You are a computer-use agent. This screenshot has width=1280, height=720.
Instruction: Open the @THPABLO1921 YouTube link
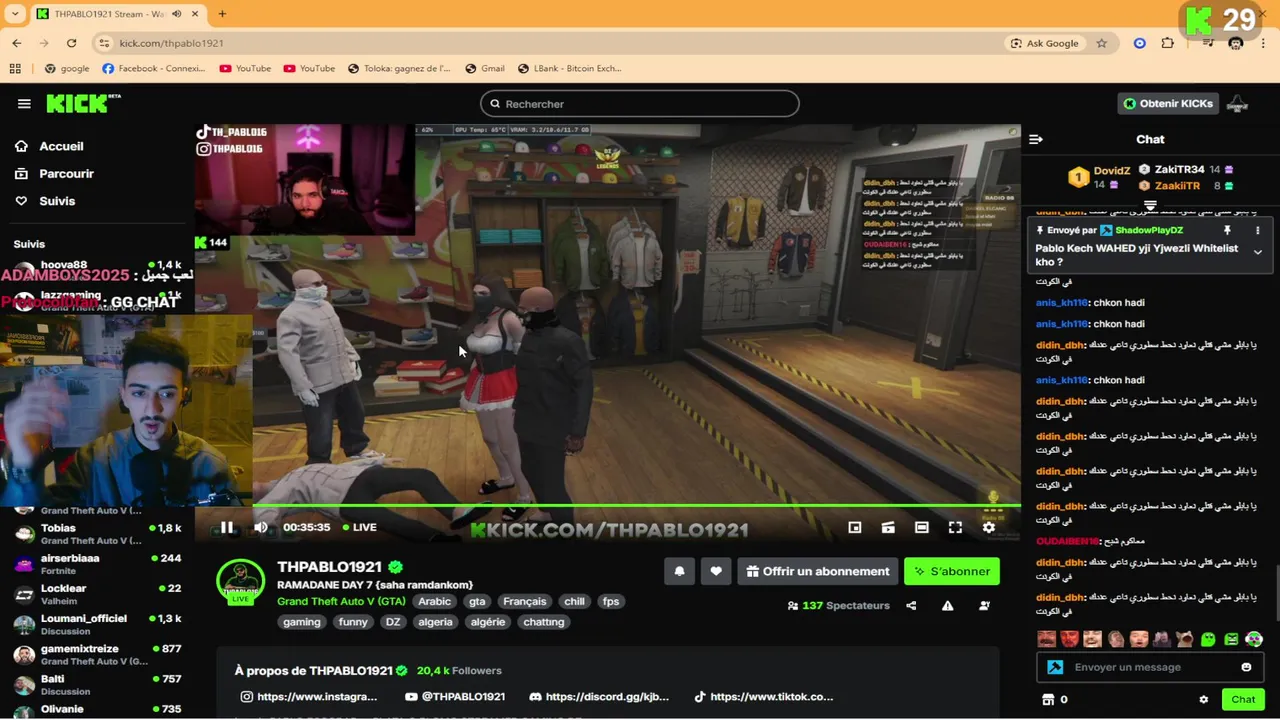click(x=455, y=697)
